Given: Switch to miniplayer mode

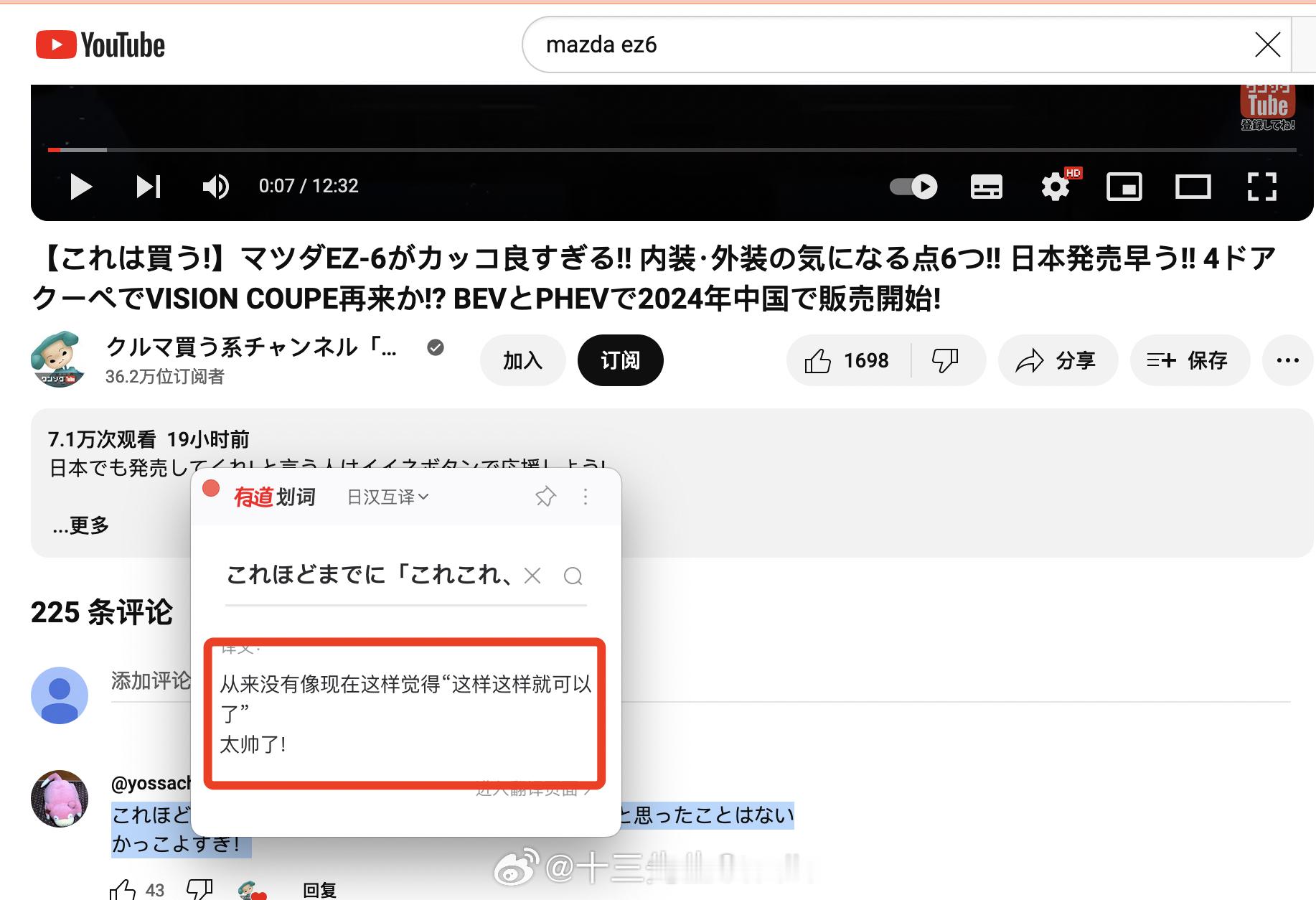Looking at the screenshot, I should (x=1124, y=187).
